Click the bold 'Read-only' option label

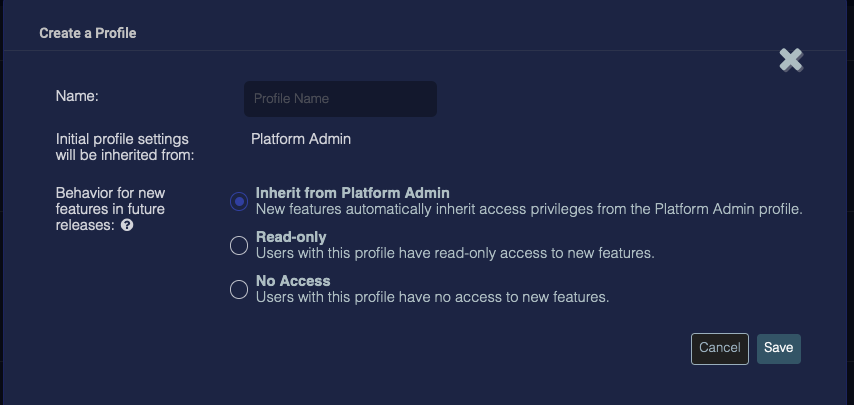[x=291, y=237]
